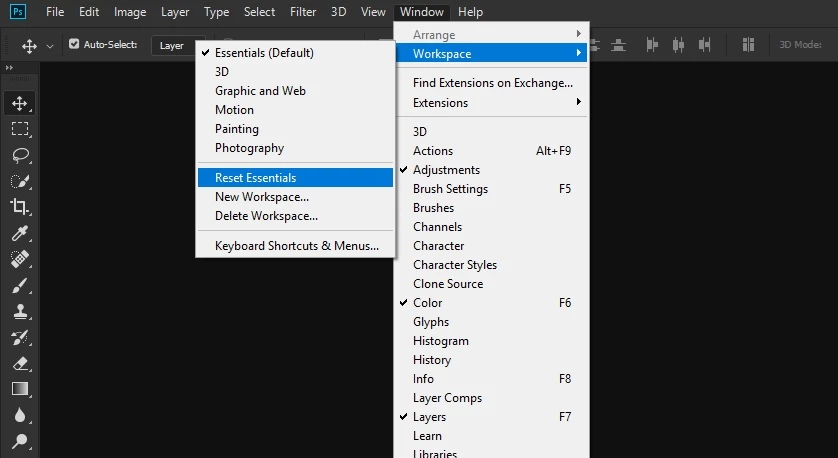Select the Clone Stamp tool

point(20,311)
